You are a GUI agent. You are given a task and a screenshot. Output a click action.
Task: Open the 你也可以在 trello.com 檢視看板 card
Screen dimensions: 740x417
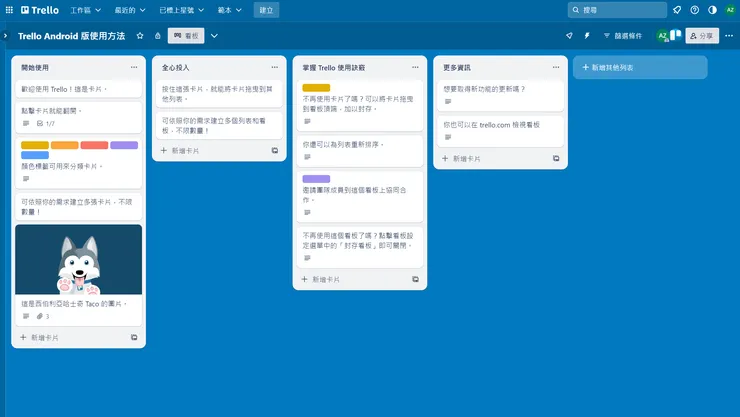pyautogui.click(x=500, y=132)
